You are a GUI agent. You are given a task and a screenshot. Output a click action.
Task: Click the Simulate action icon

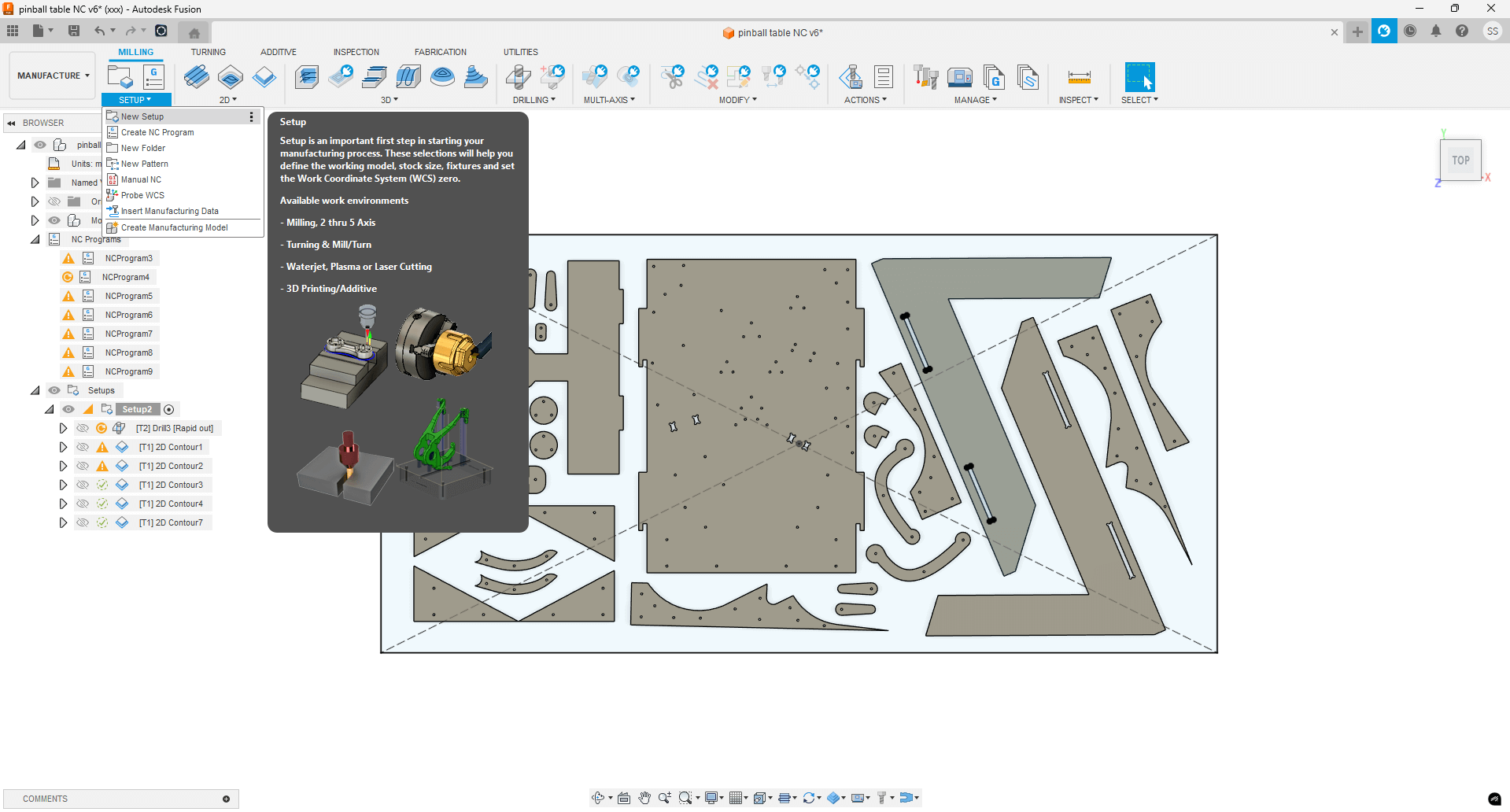[851, 77]
